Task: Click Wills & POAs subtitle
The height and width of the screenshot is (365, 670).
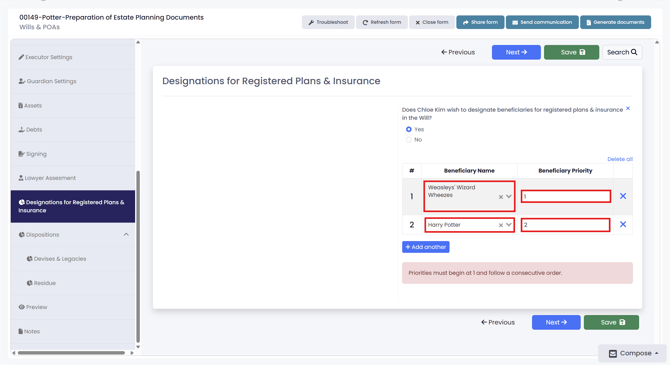Action: tap(39, 27)
